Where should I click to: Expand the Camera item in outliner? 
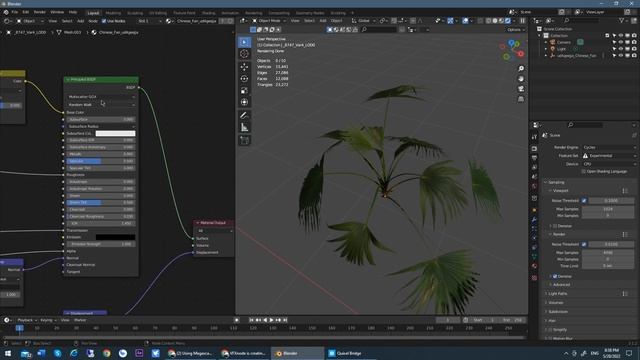[546, 42]
